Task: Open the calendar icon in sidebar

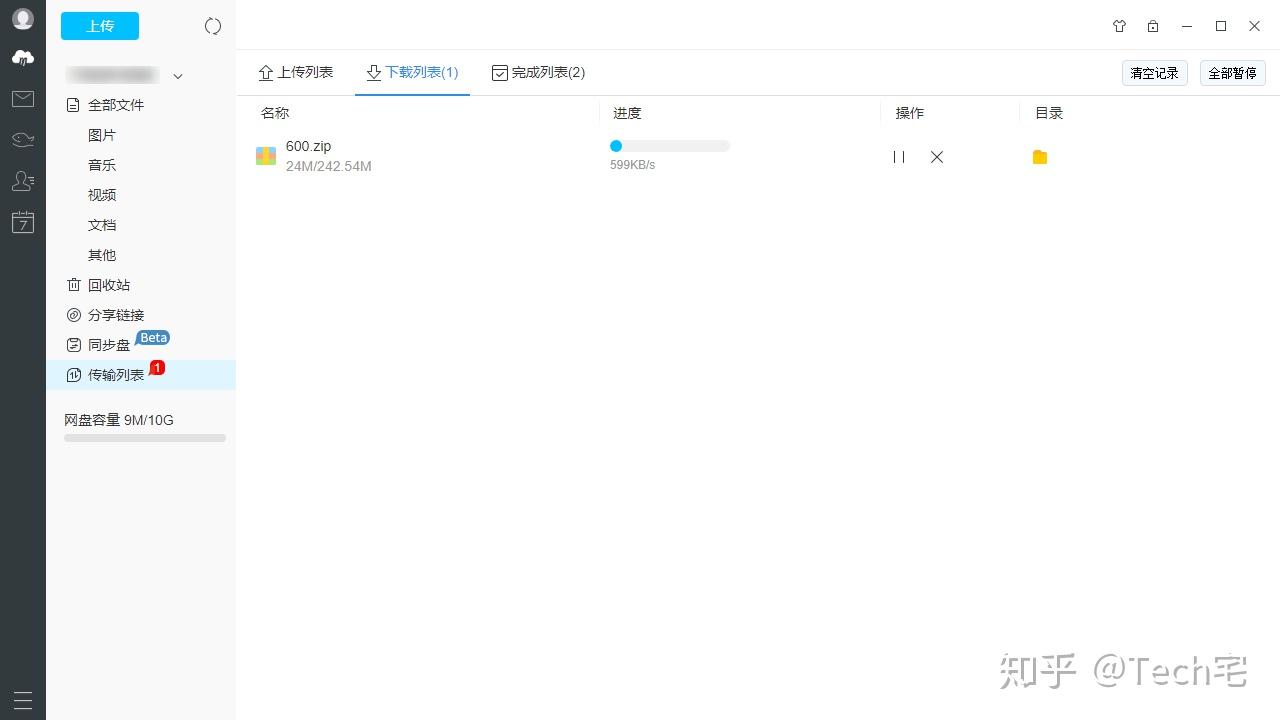Action: (22, 222)
